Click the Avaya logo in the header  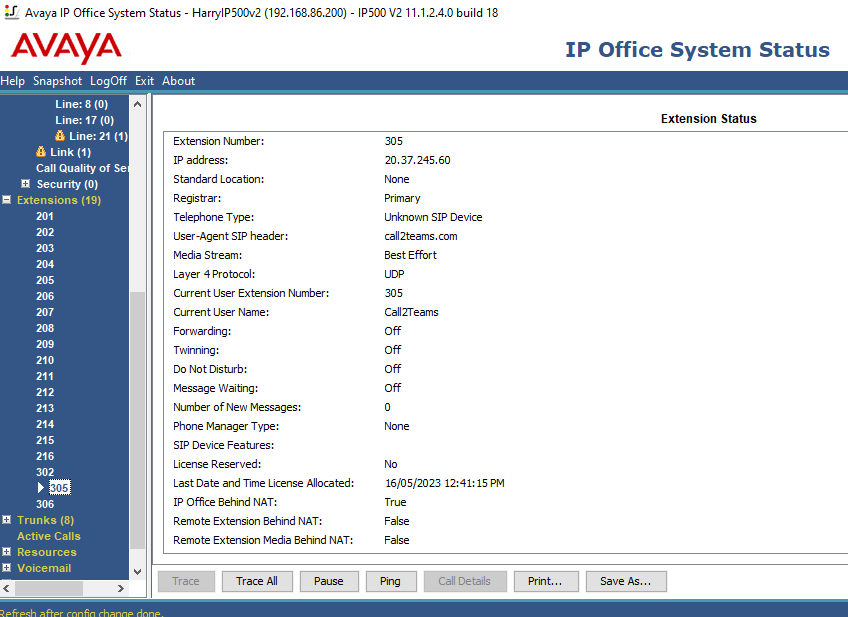click(x=67, y=48)
